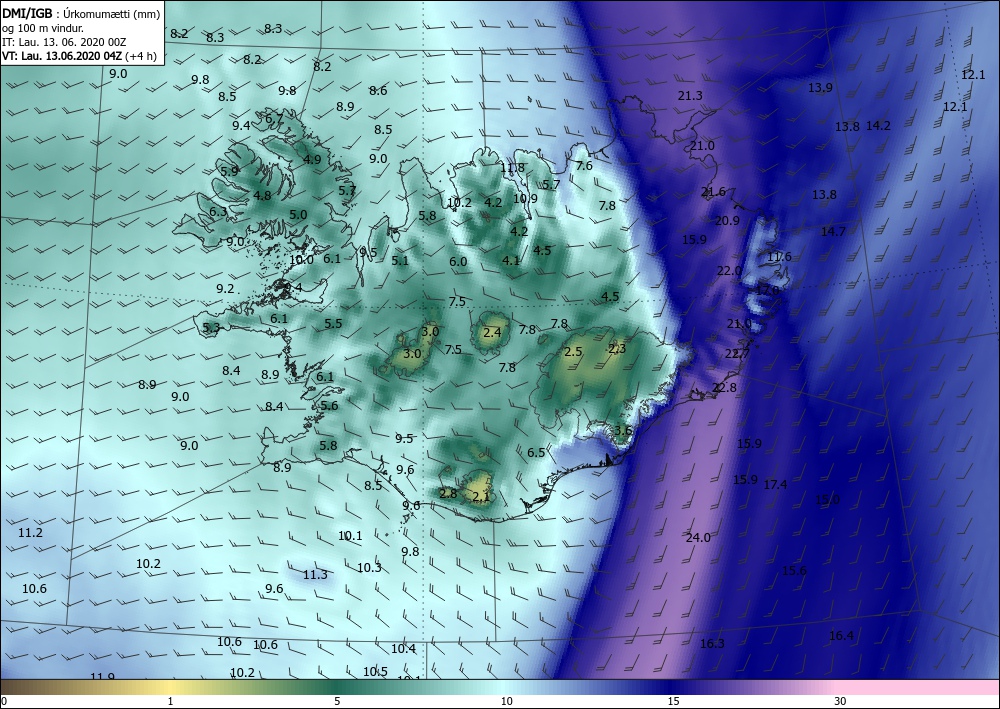
Task: Click the 10.4 value near the bottom
Action: coord(403,648)
